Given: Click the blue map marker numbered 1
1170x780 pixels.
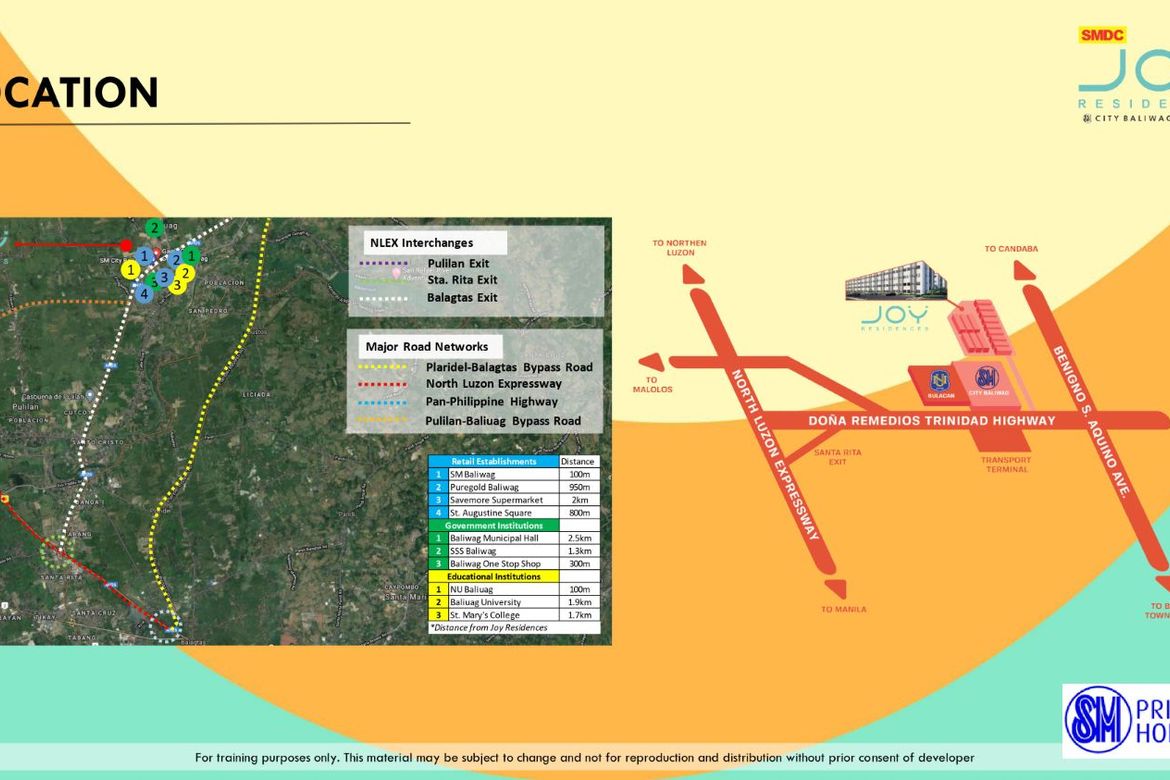Looking at the screenshot, I should click(x=144, y=256).
